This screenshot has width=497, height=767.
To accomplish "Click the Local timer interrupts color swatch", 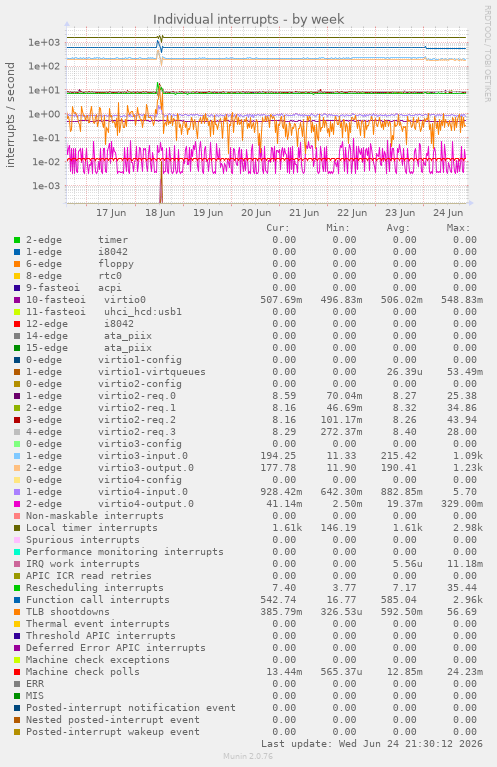I will coord(17,528).
